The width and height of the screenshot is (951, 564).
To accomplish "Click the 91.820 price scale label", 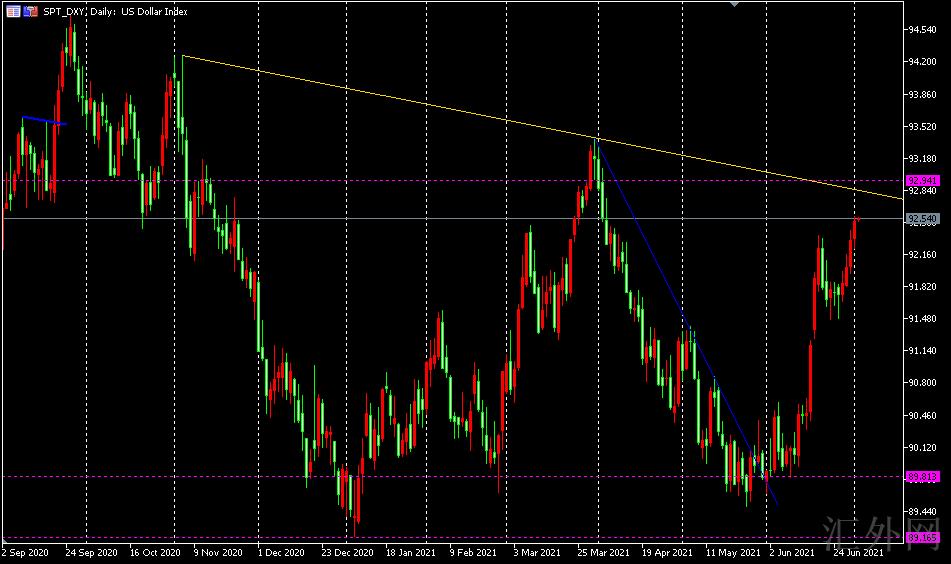I will click(x=922, y=286).
